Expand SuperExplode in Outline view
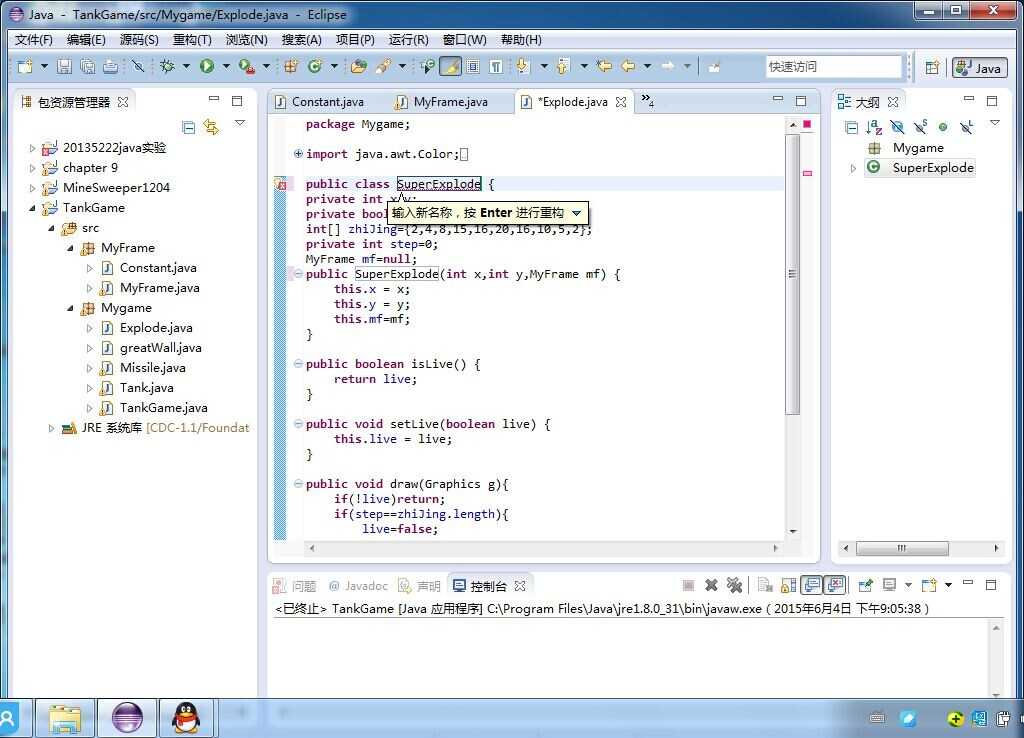1024x738 pixels. point(853,168)
